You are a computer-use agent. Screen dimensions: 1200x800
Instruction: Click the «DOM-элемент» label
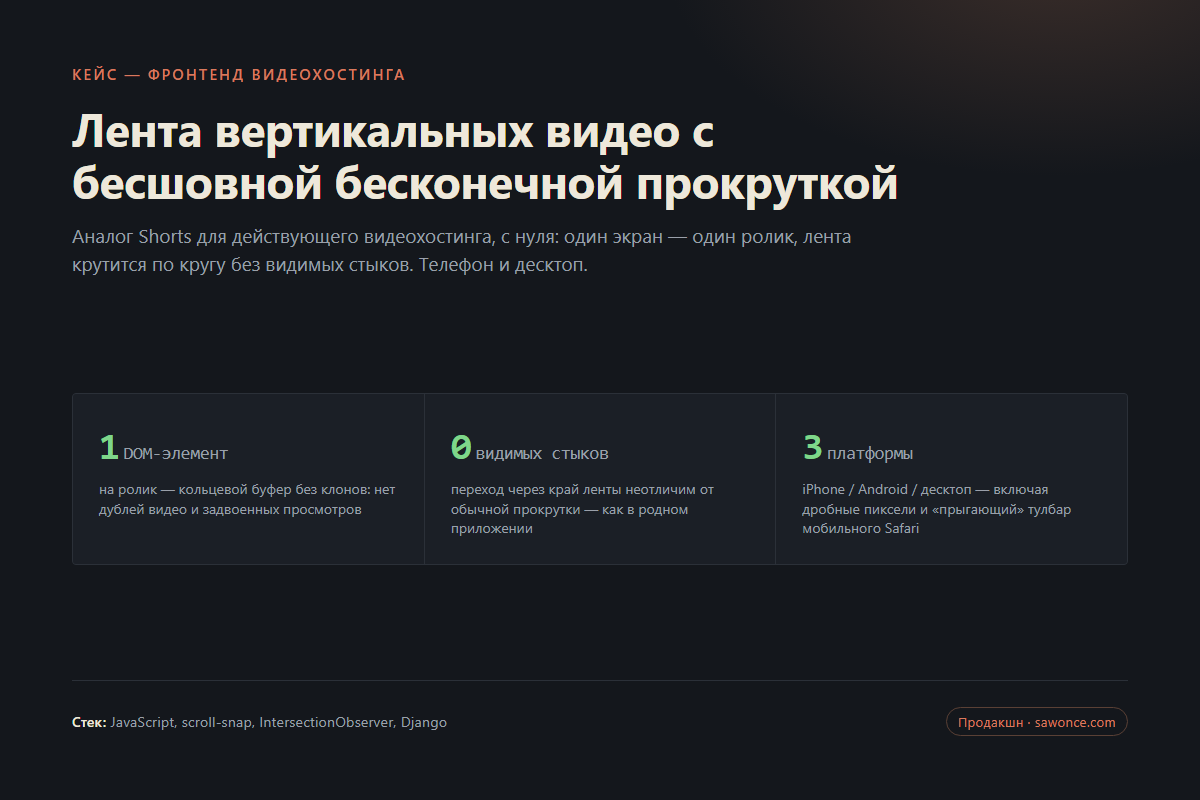176,454
